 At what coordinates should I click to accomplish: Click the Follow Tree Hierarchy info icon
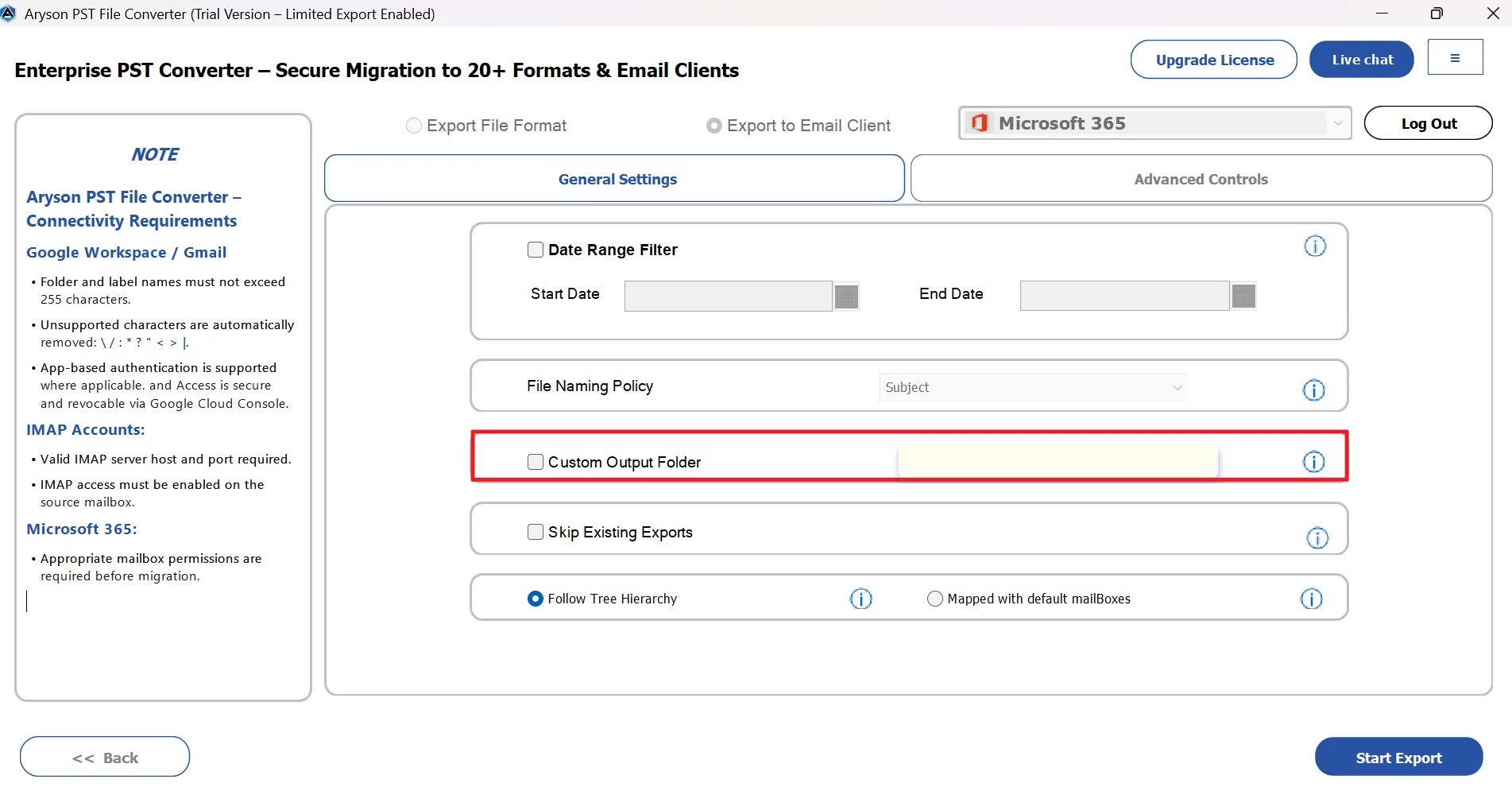tap(860, 599)
